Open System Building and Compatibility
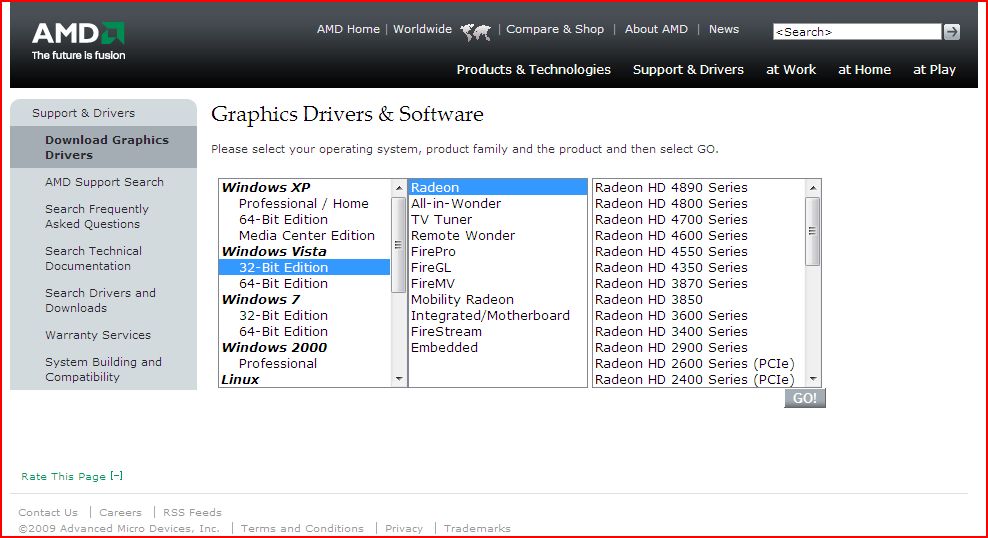988x538 pixels. (x=103, y=369)
